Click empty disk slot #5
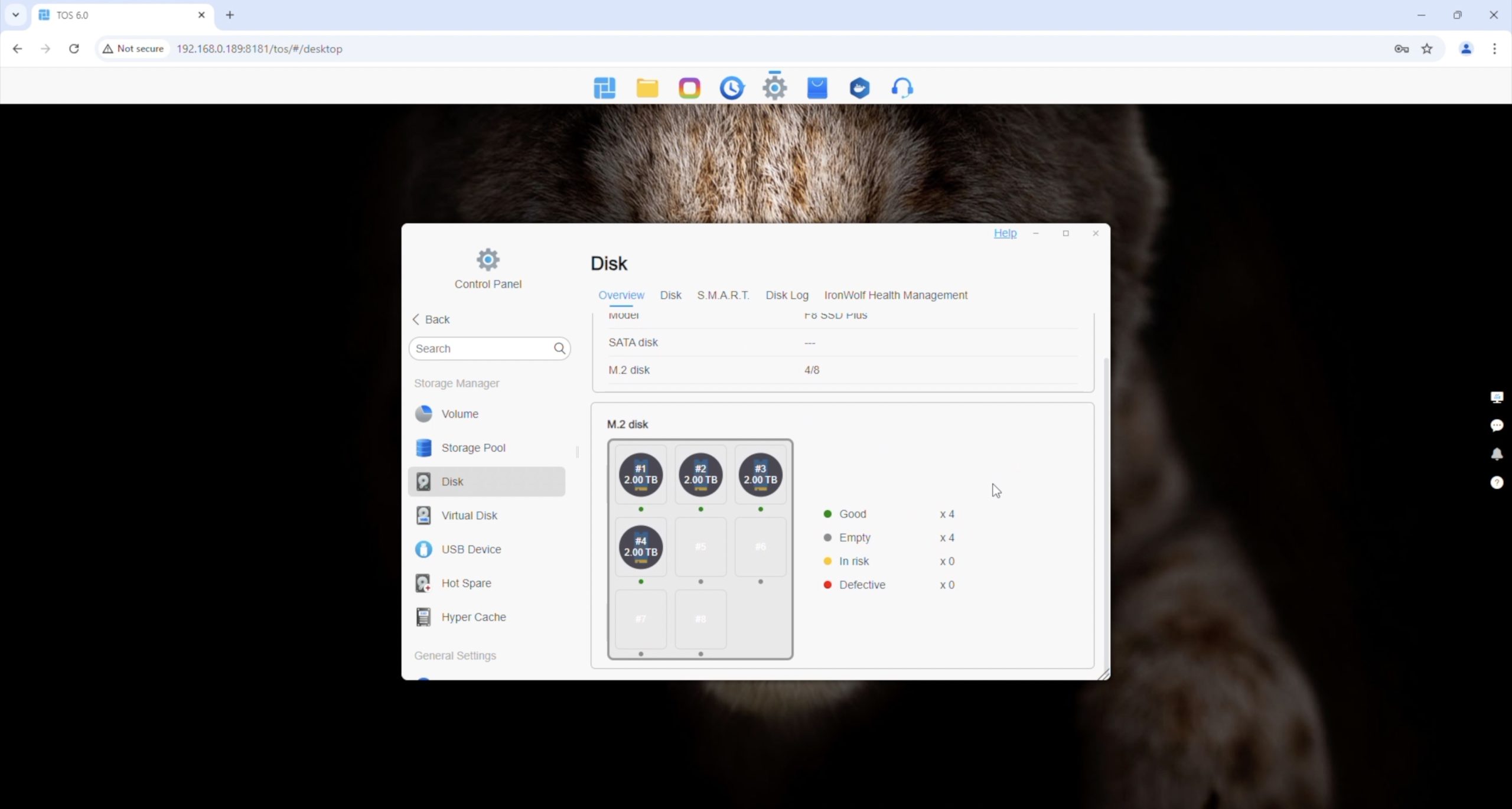Screen dimensions: 1512x809 [700, 547]
